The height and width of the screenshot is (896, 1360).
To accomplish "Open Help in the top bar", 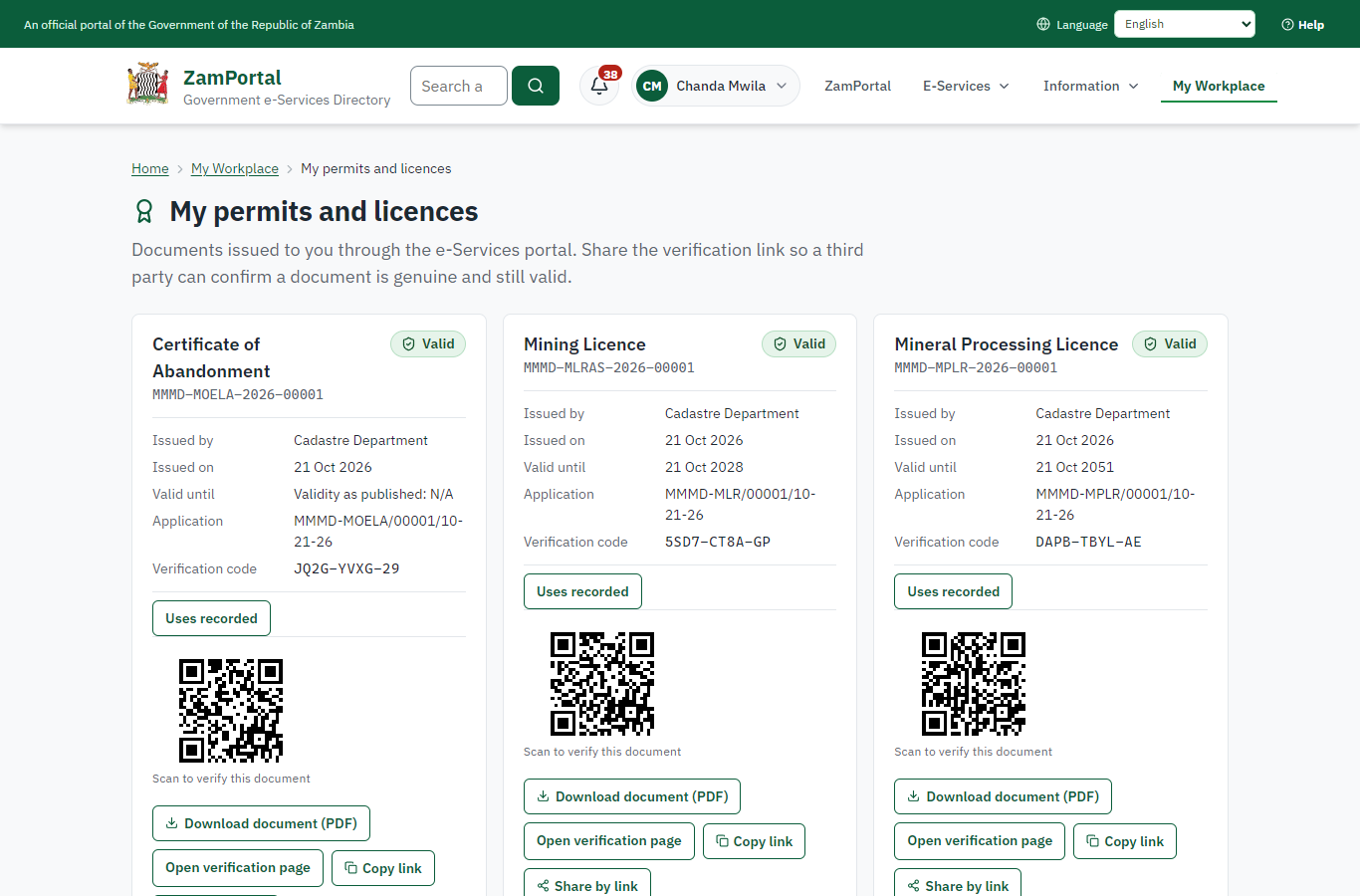I will click(1302, 24).
